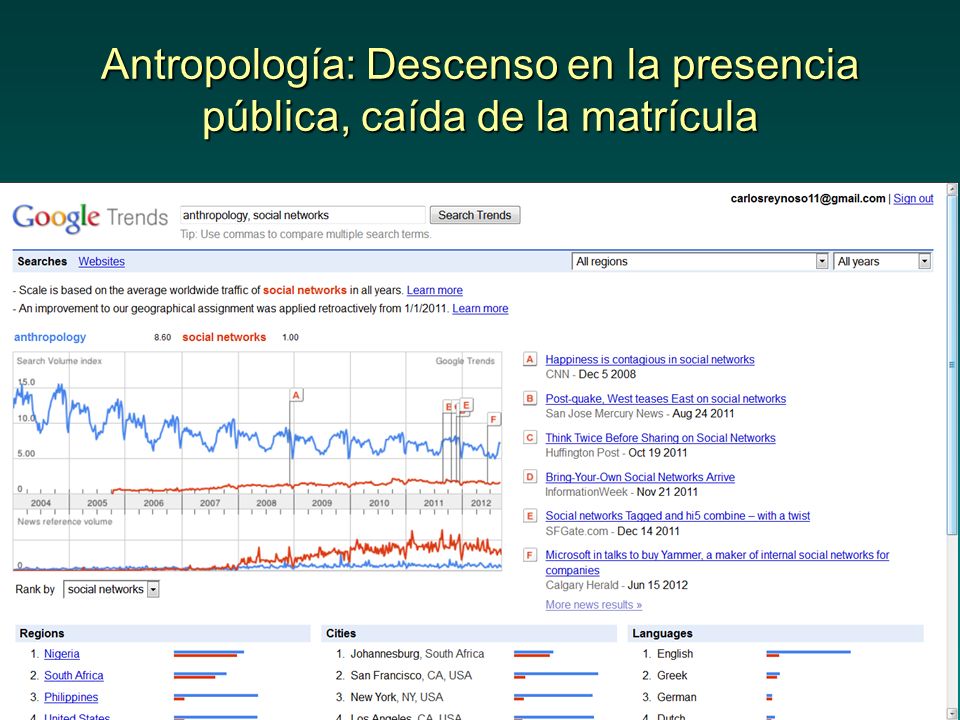Click Learn more on the scale note
This screenshot has width=960, height=720.
click(435, 290)
